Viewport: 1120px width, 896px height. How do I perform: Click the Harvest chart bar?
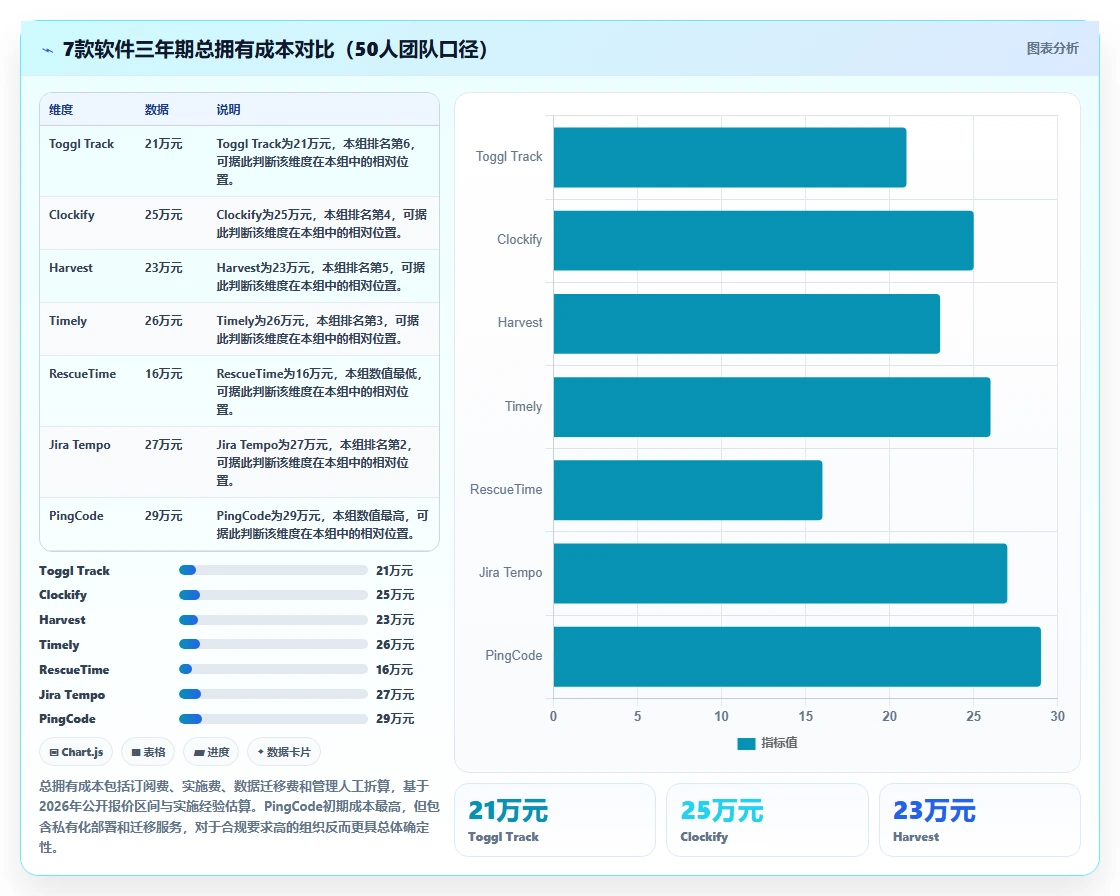(746, 324)
